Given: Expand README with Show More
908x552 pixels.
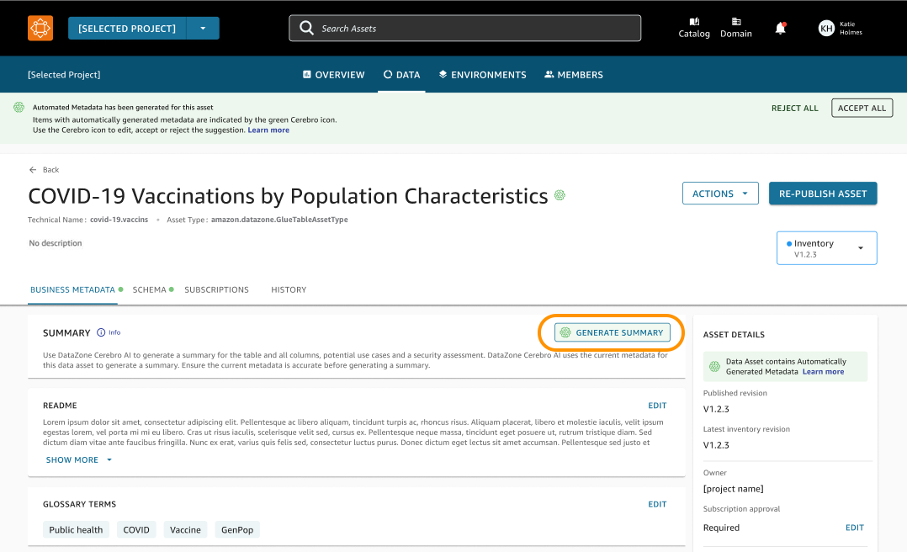Looking at the screenshot, I should point(79,460).
